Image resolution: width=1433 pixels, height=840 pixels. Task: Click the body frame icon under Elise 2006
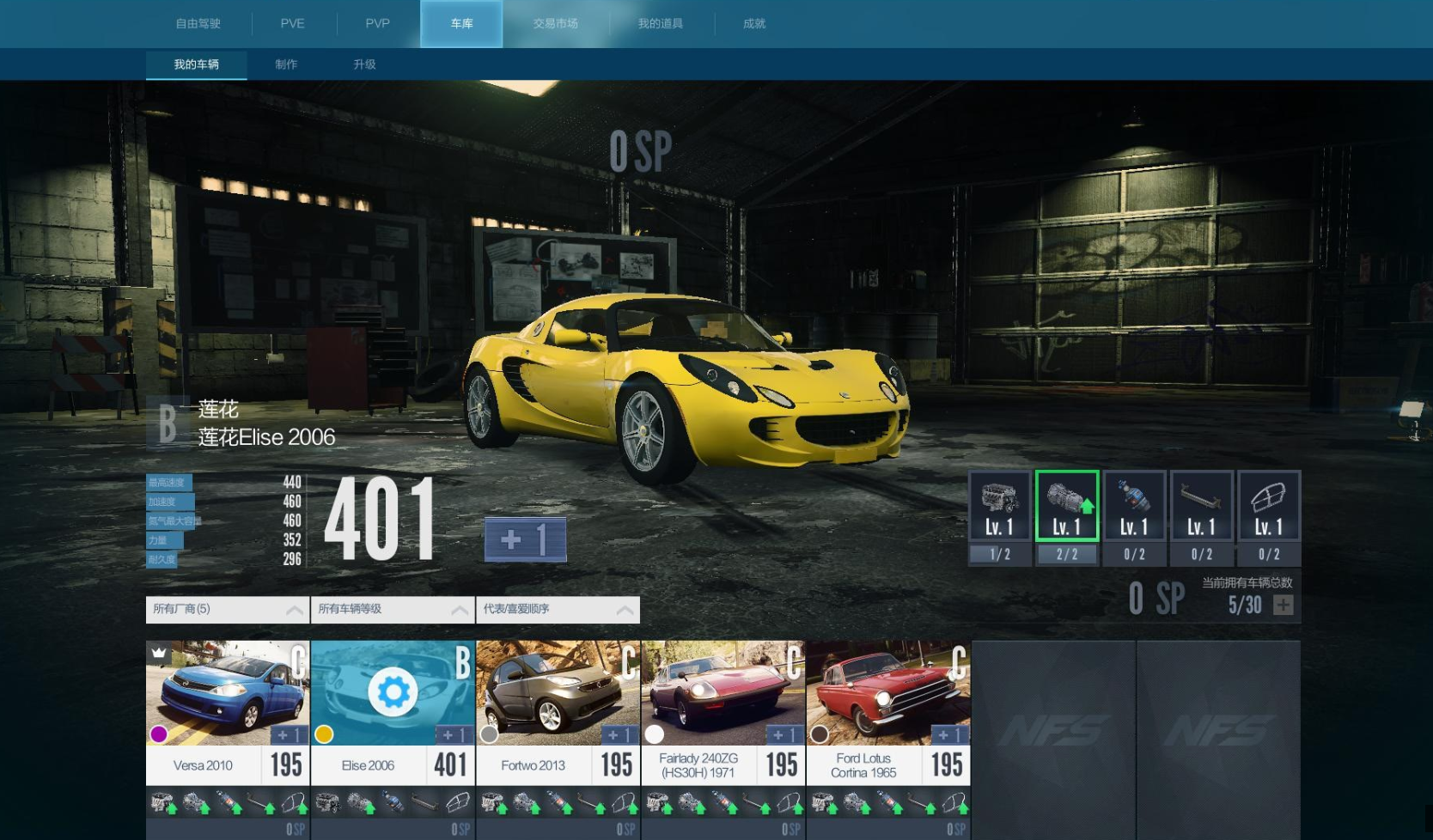tap(459, 803)
